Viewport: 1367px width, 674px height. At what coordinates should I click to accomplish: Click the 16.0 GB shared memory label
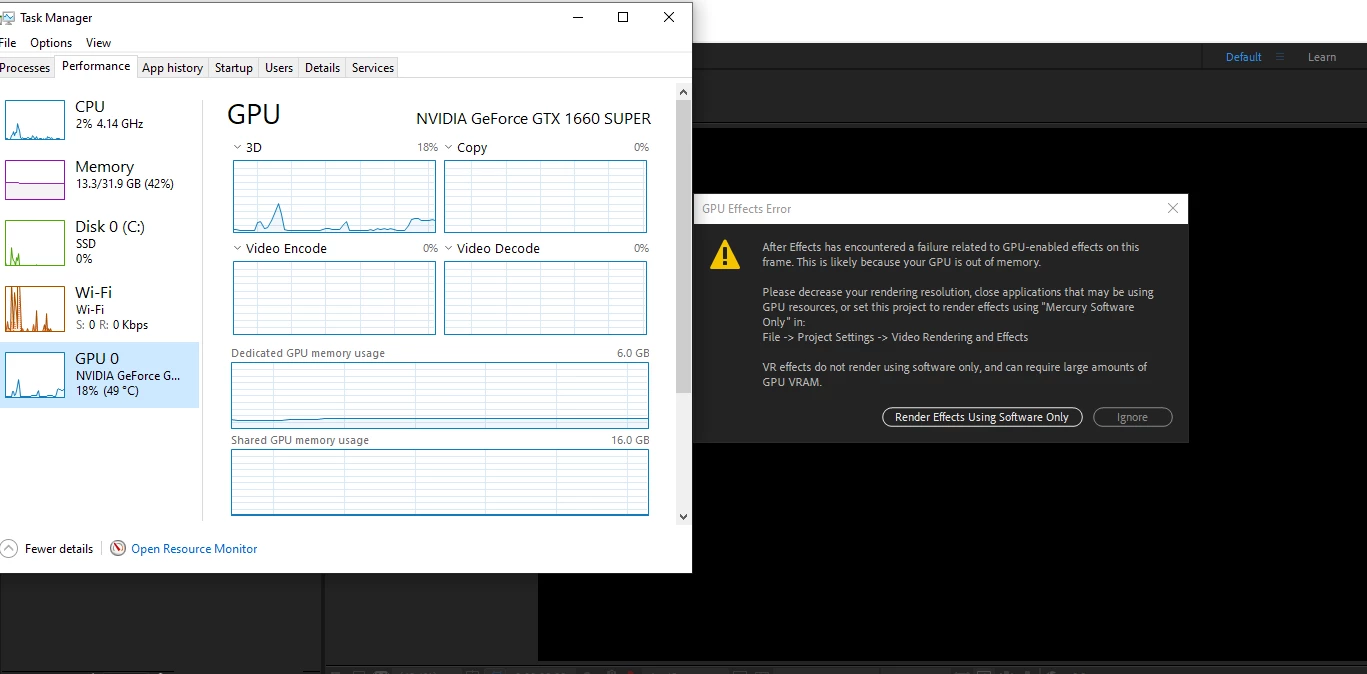[630, 440]
